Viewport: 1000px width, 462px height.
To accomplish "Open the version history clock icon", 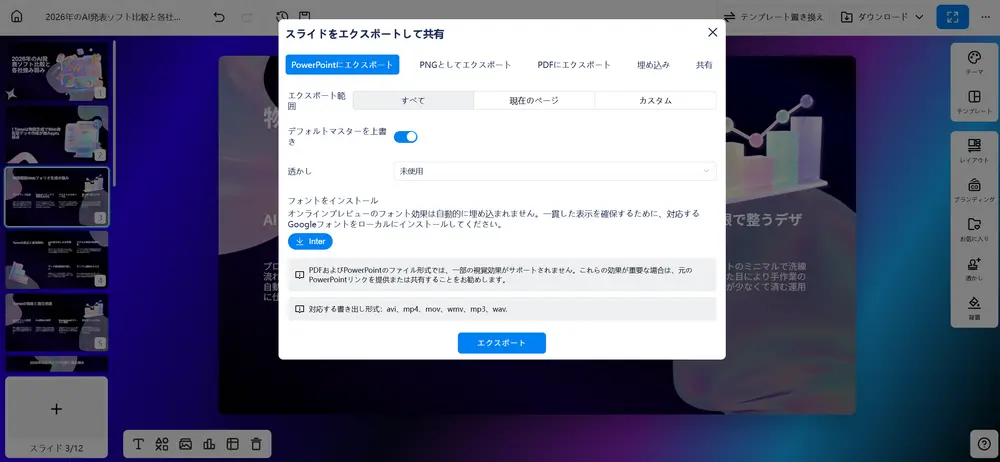I will (283, 17).
